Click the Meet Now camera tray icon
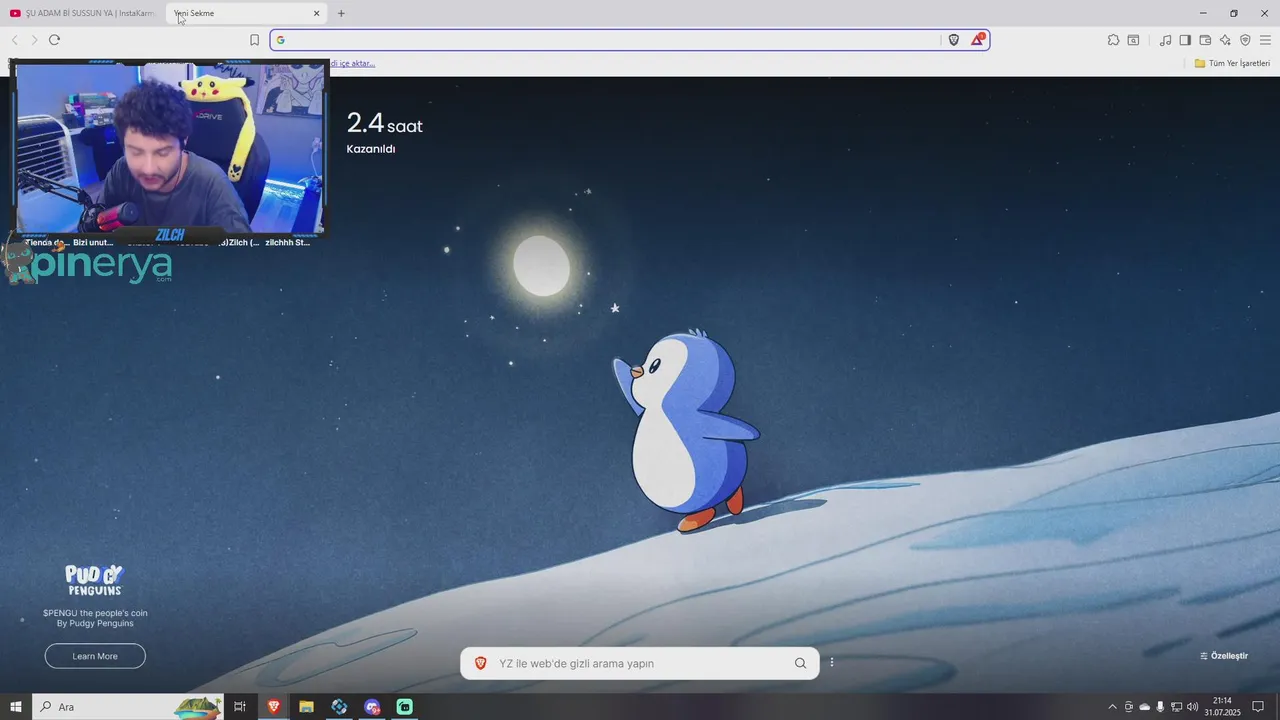1280x720 pixels. point(1129,707)
